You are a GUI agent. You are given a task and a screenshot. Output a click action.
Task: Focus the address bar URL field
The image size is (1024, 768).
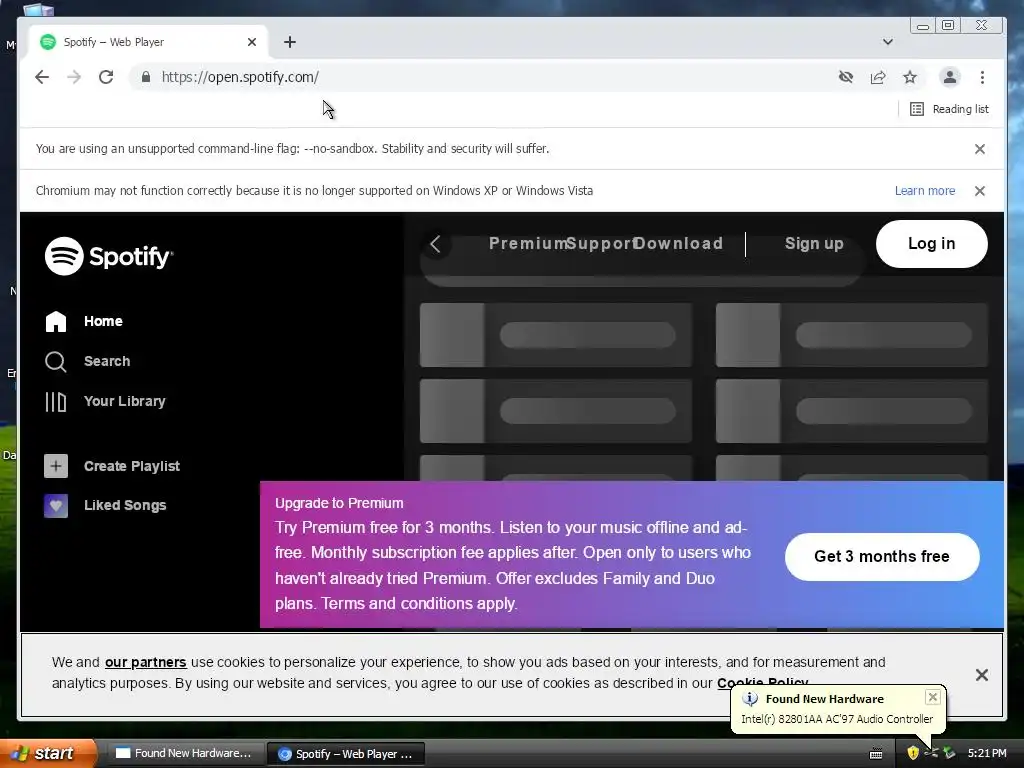point(483,77)
